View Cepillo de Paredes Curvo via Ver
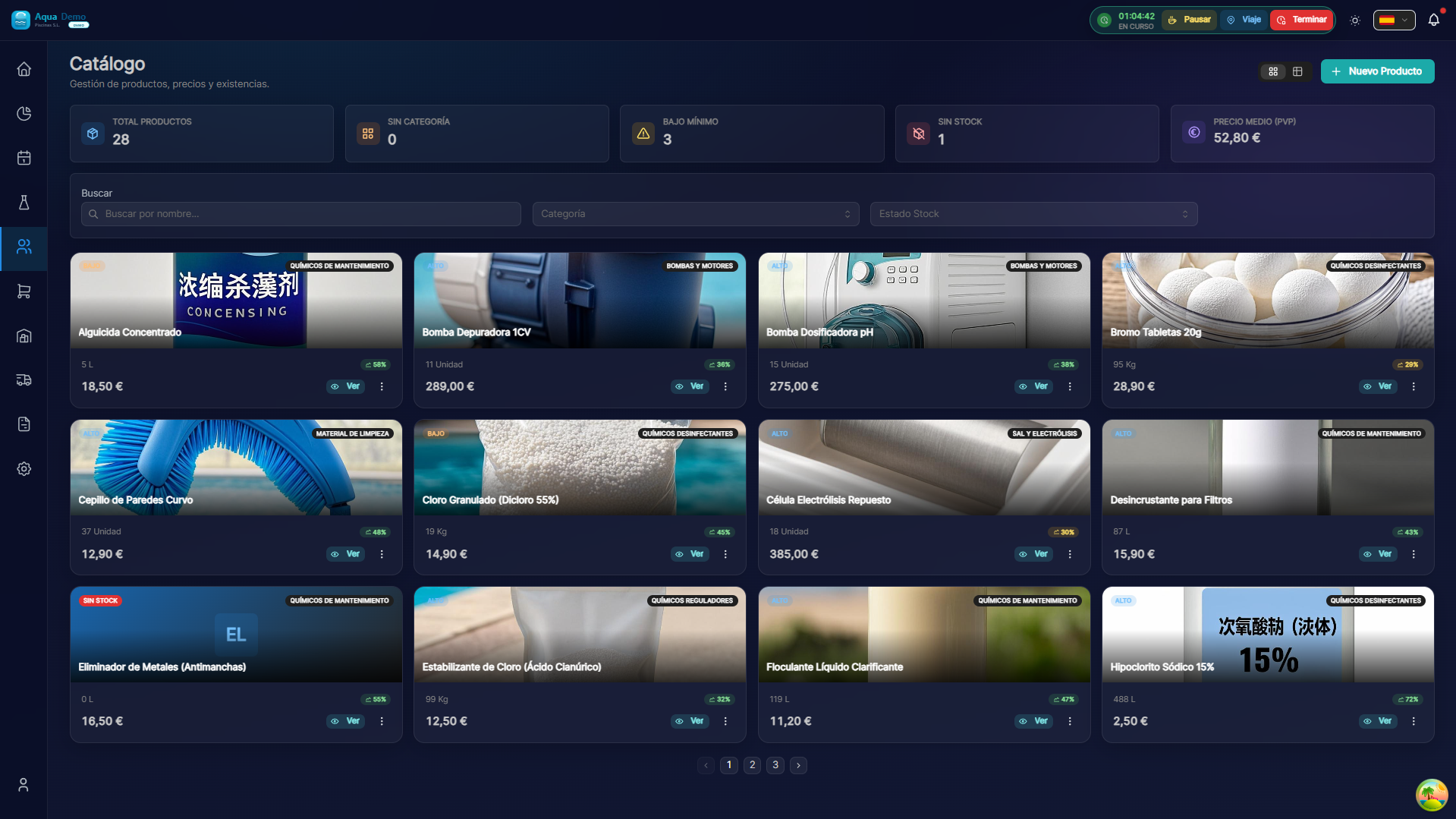Viewport: 1456px width, 819px height. pyautogui.click(x=346, y=554)
